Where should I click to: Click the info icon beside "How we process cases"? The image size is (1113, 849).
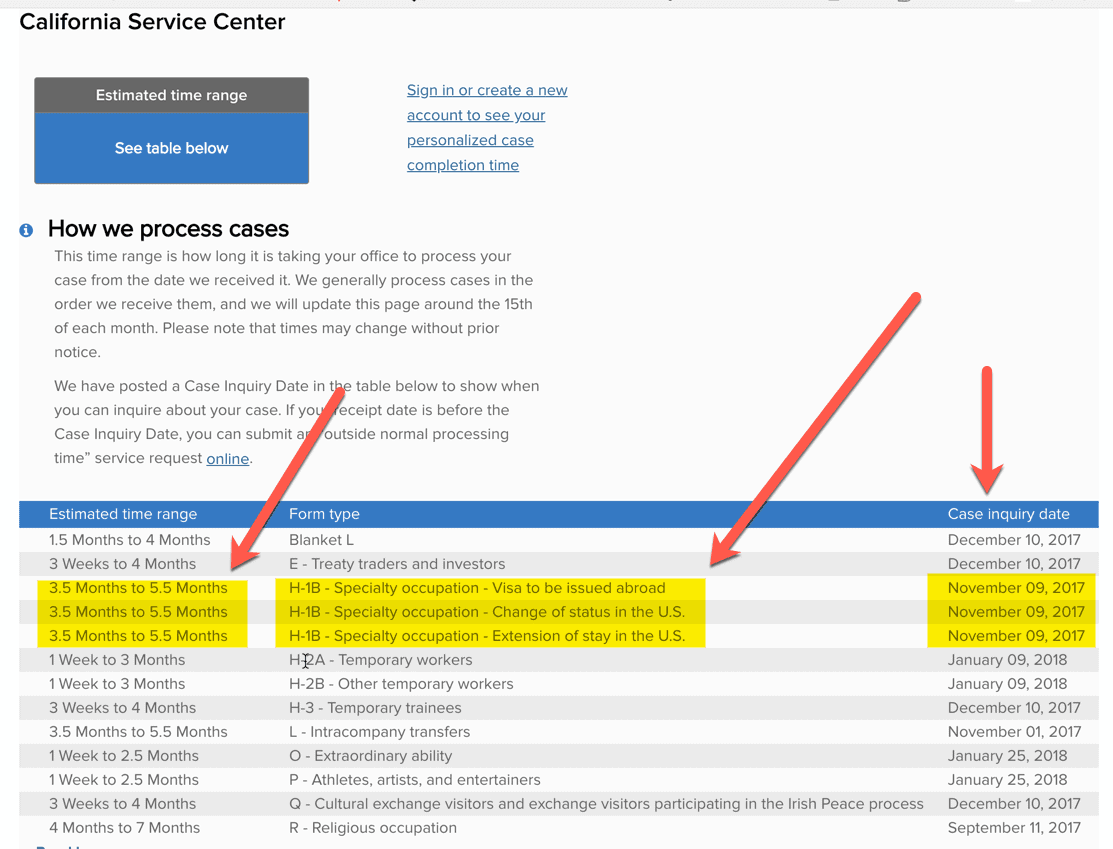[25, 229]
